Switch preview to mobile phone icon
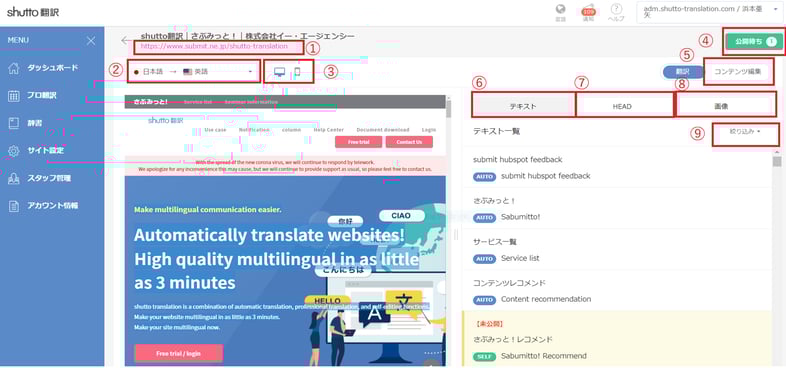Image resolution: width=786 pixels, height=368 pixels. (297, 72)
